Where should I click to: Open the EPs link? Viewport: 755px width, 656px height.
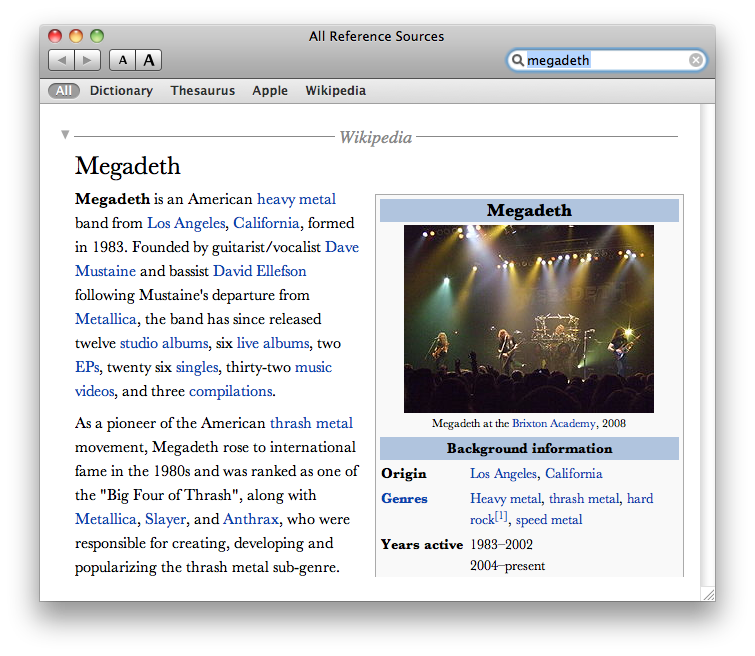pyautogui.click(x=87, y=367)
